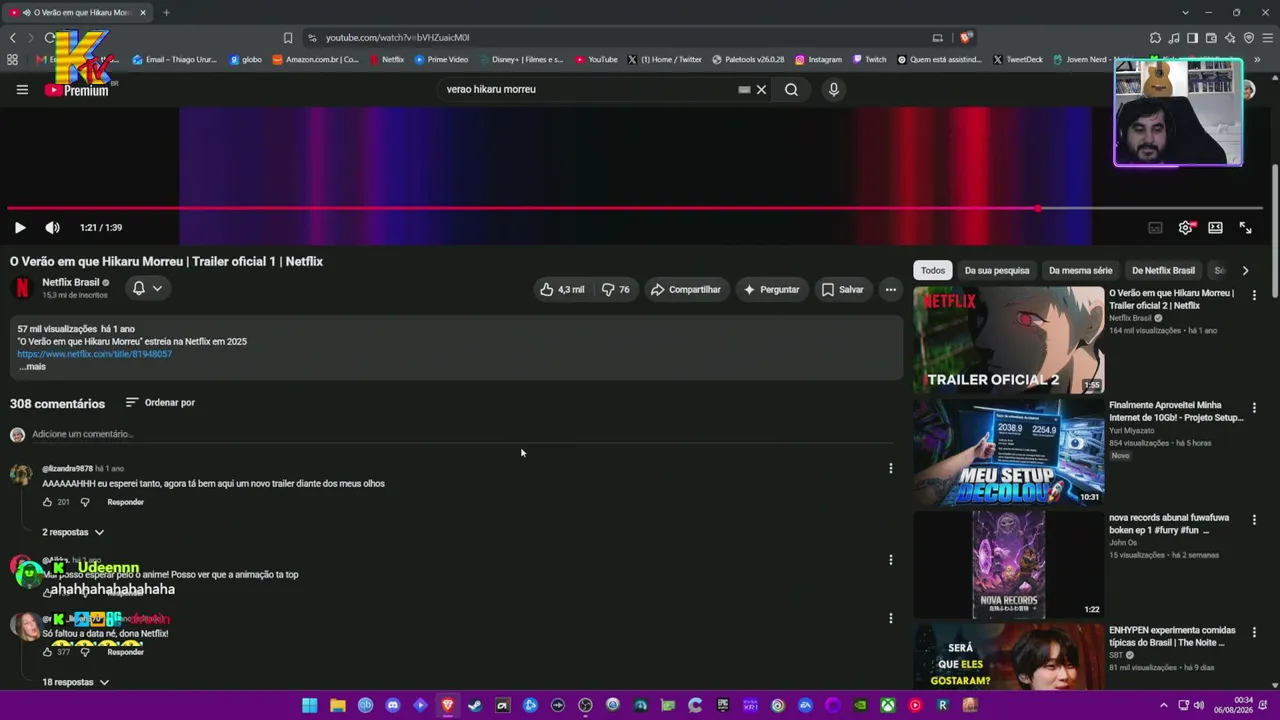Click the search magnifier button
The height and width of the screenshot is (720, 1280).
[791, 89]
